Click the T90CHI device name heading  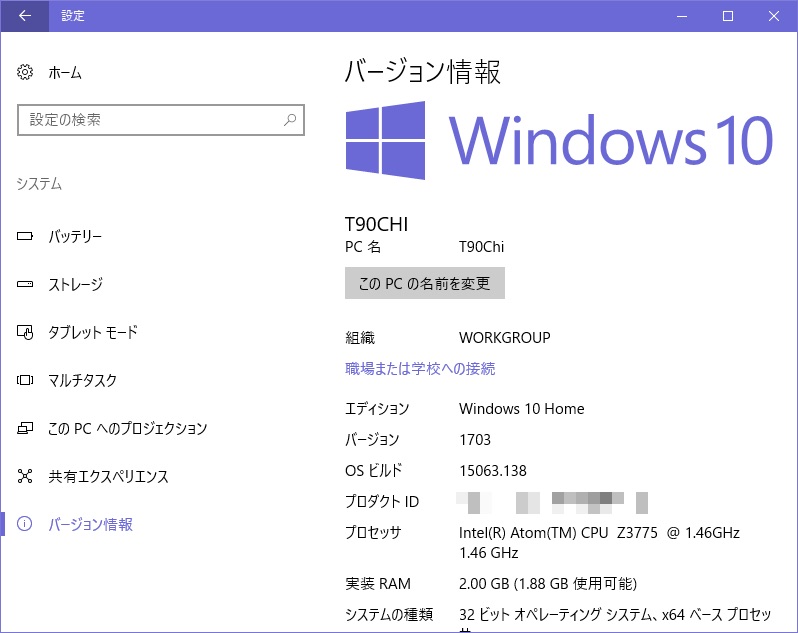click(377, 224)
